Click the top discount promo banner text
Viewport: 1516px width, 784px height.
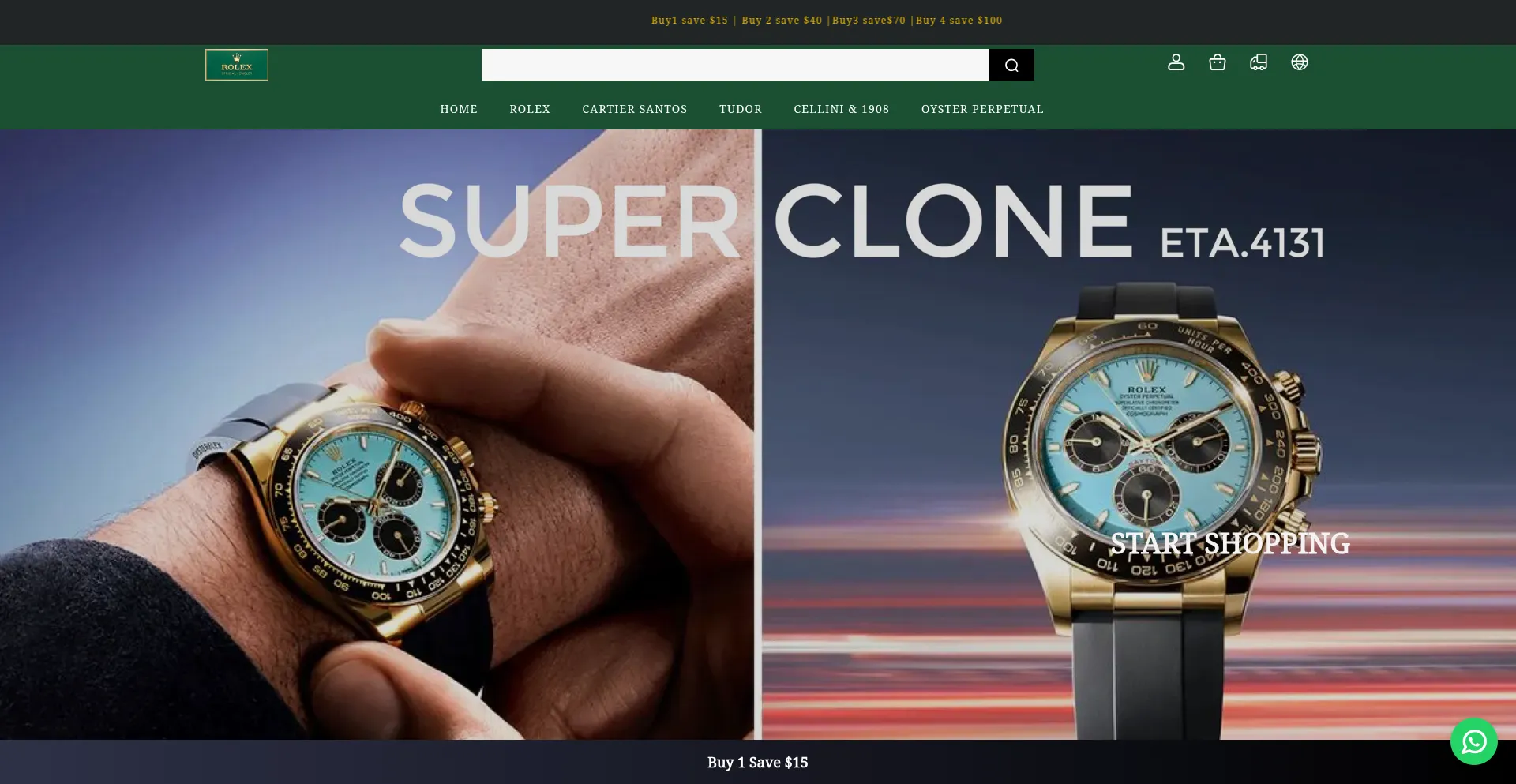(827, 21)
